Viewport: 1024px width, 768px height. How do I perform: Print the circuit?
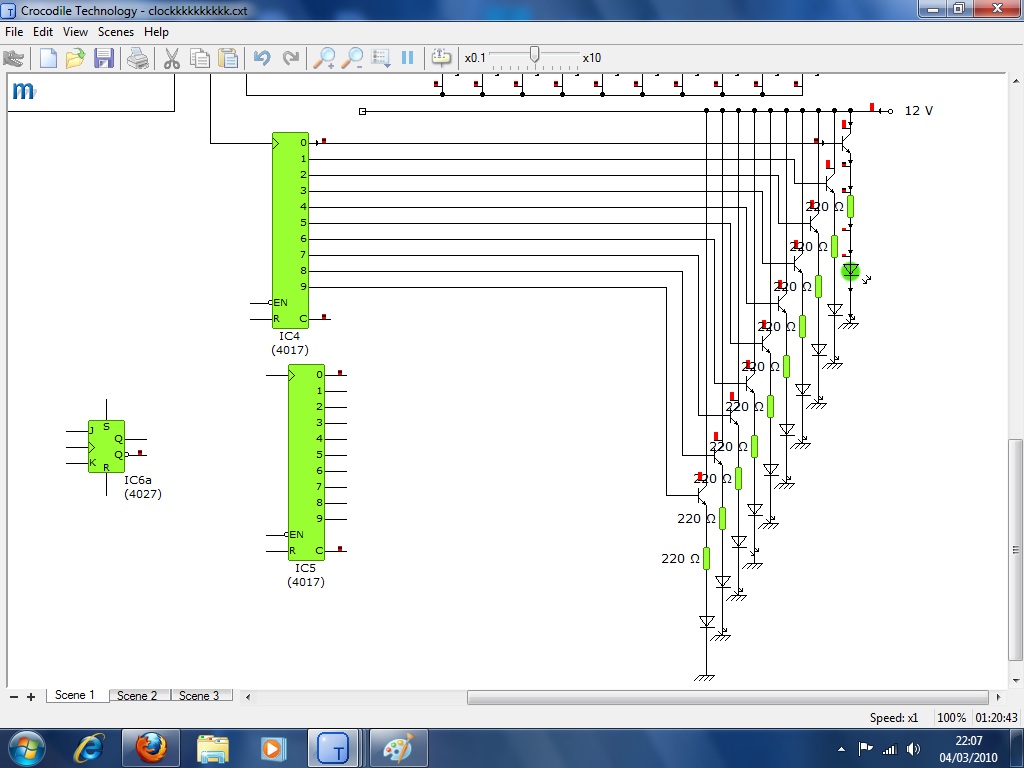(x=138, y=58)
